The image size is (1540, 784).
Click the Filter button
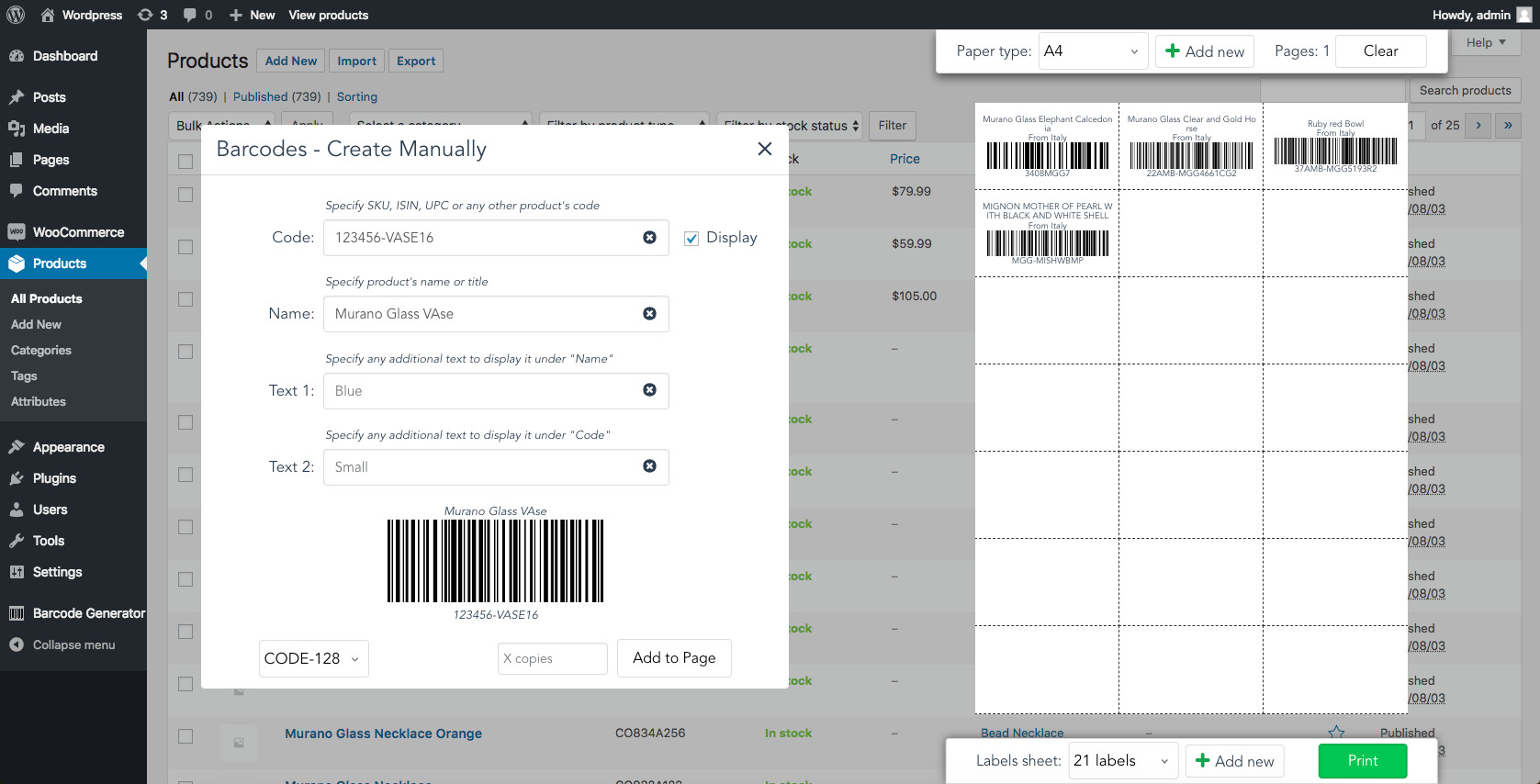[892, 125]
